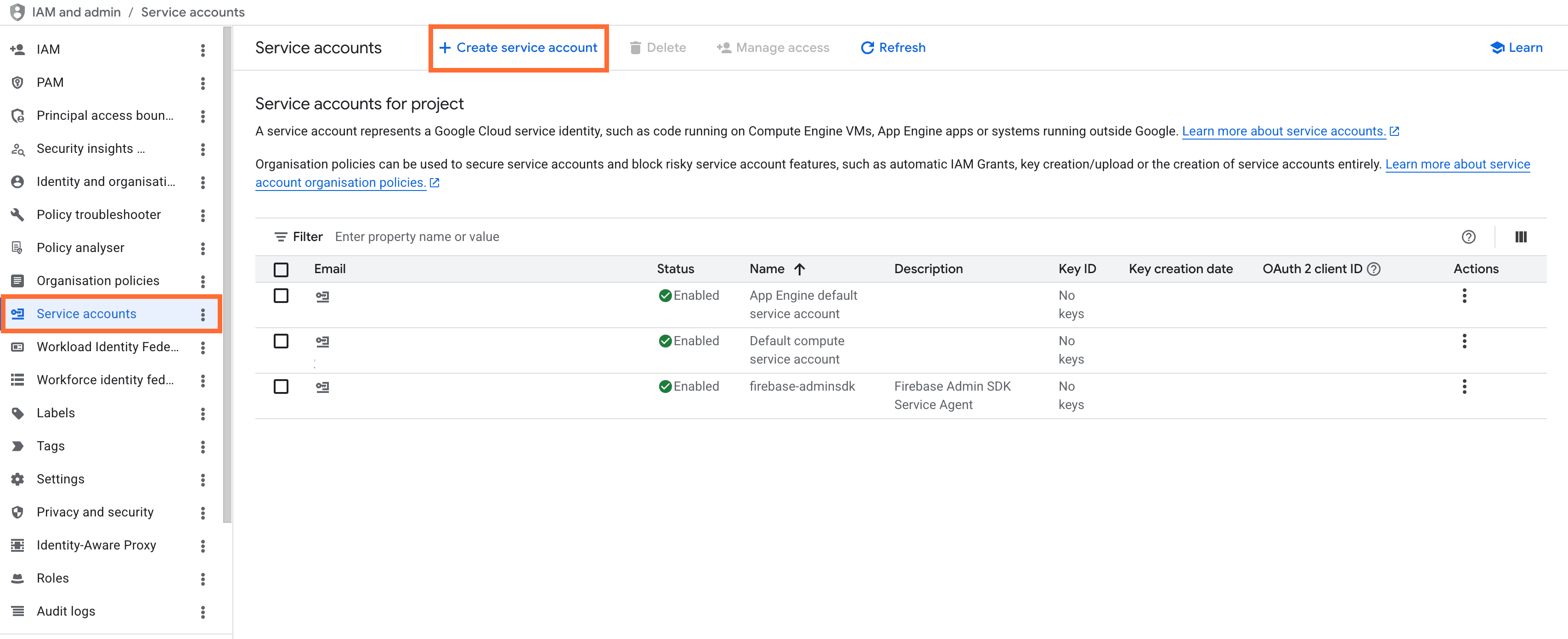Open the column display options icon

[x=1521, y=237]
